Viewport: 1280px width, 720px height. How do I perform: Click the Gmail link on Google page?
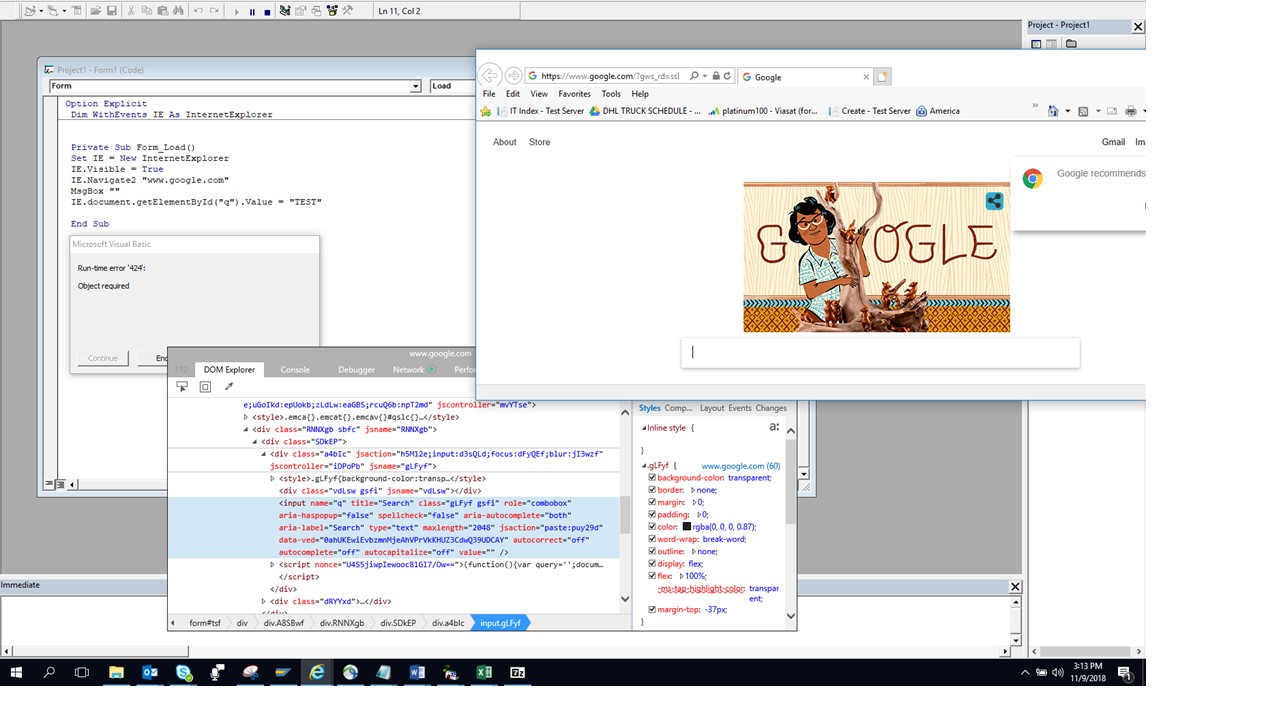(1113, 142)
